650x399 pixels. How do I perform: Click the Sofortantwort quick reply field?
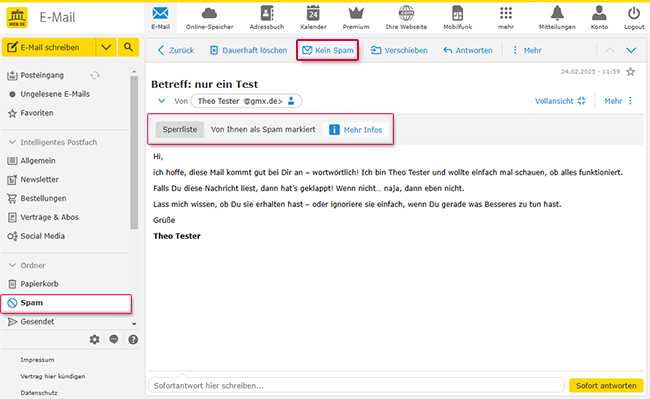[x=357, y=385]
